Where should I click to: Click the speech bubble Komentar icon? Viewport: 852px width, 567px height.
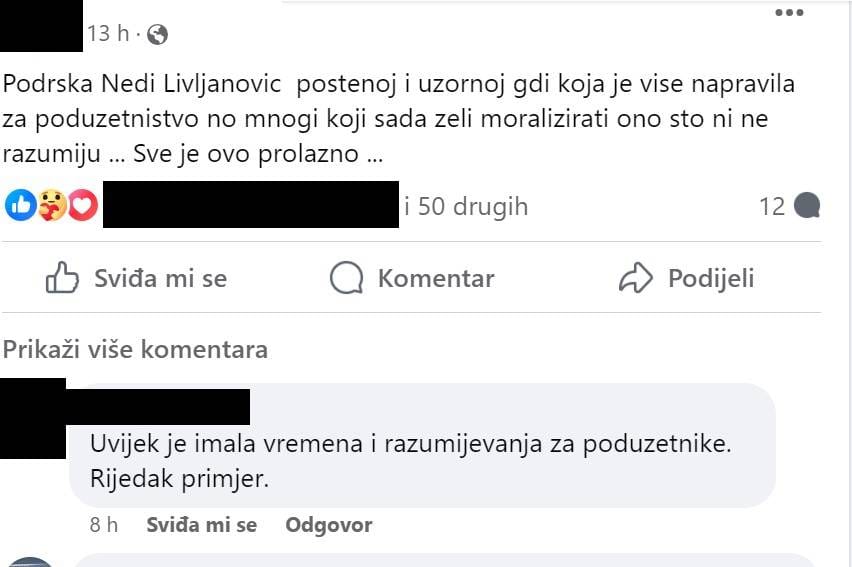point(346,278)
